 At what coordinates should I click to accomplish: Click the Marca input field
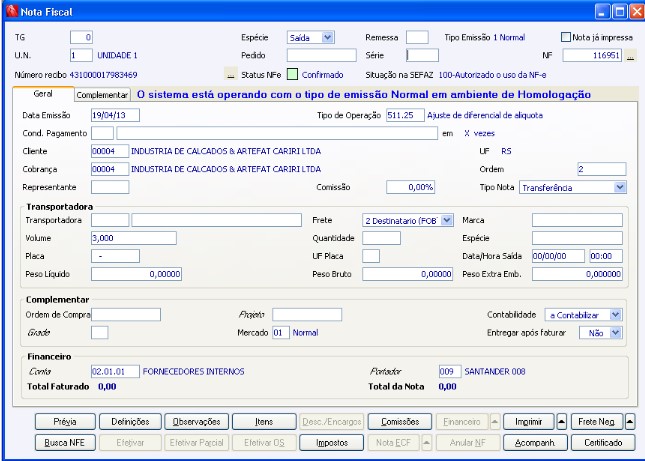[x=577, y=220]
